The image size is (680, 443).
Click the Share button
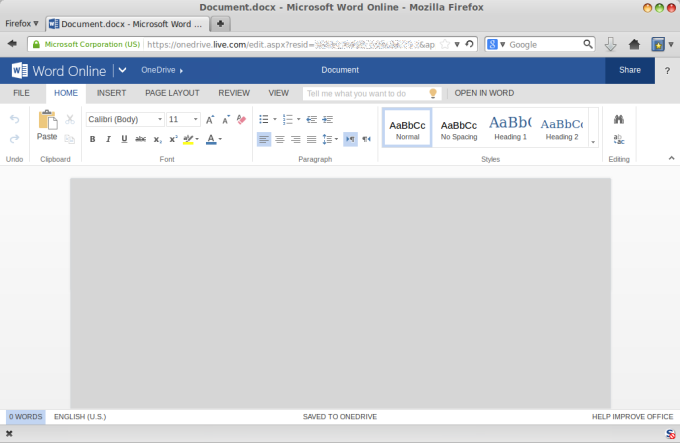tap(630, 70)
